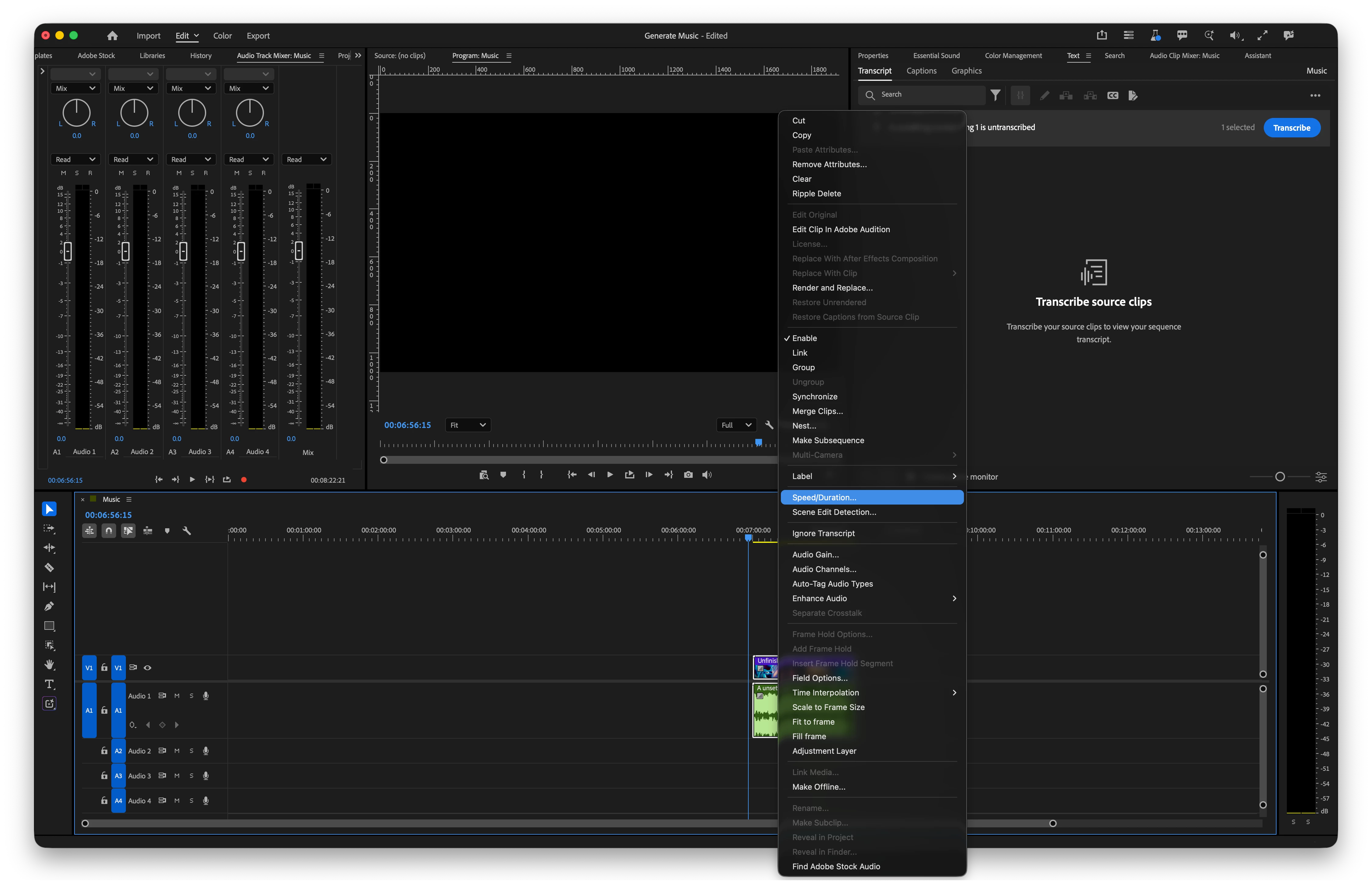
Task: Open the Export page
Action: pyautogui.click(x=258, y=36)
